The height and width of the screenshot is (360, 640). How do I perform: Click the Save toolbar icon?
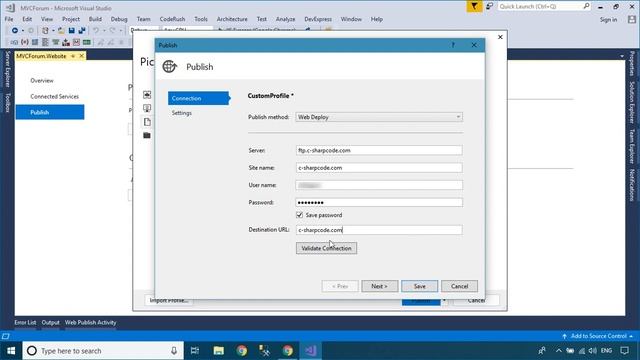coord(71,31)
